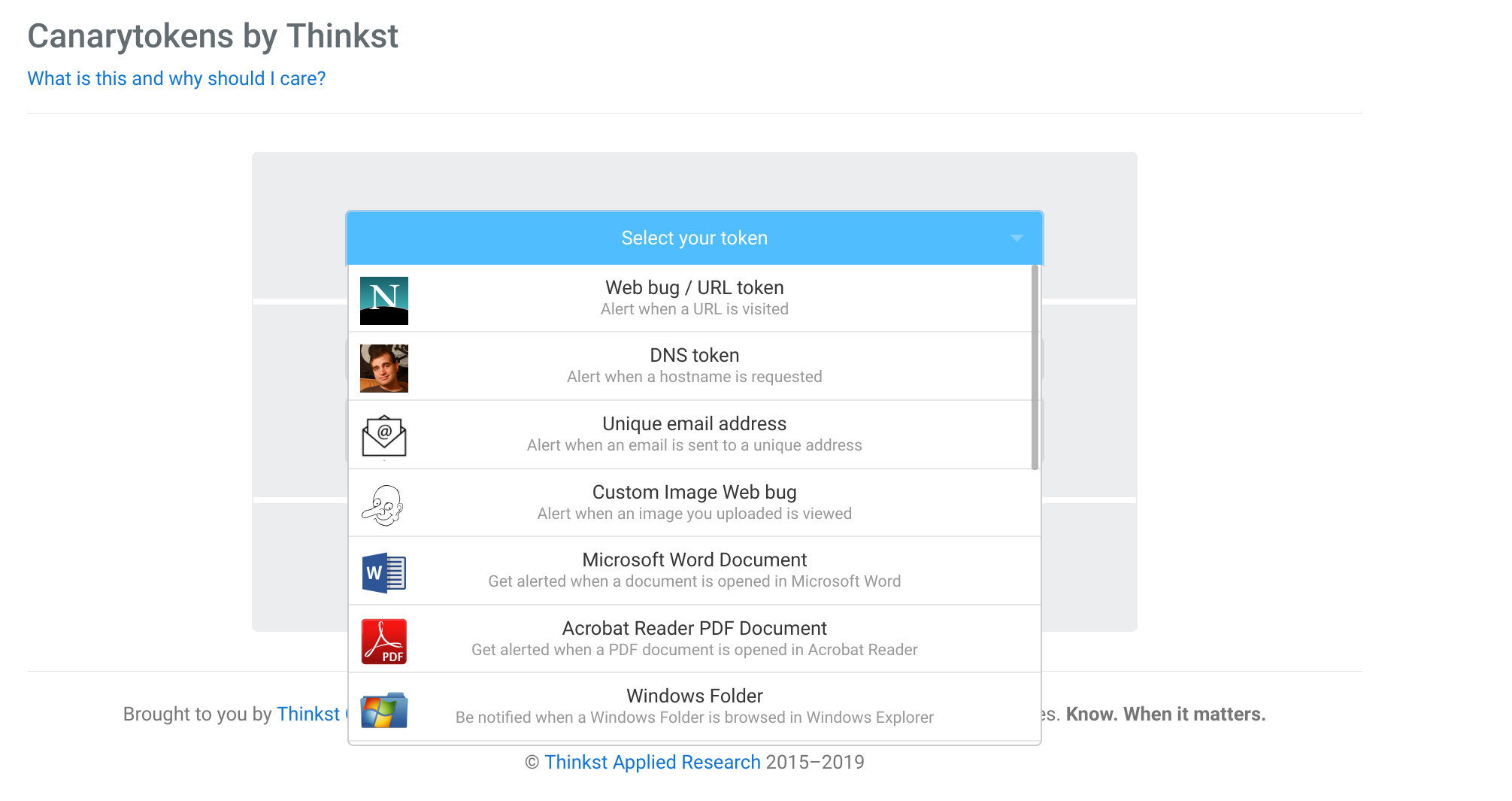The image size is (1512, 801).
Task: Click the cartoon face icon for Custom Image Web bug
Action: 383,505
